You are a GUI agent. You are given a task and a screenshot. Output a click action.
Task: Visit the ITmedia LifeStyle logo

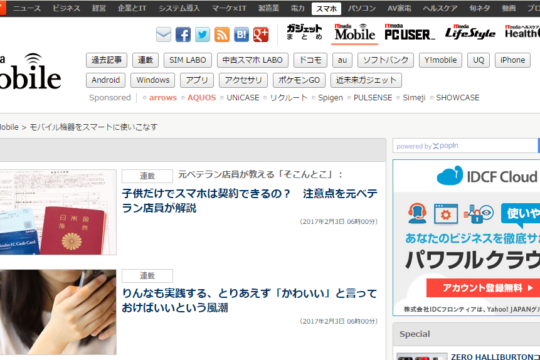coord(470,32)
